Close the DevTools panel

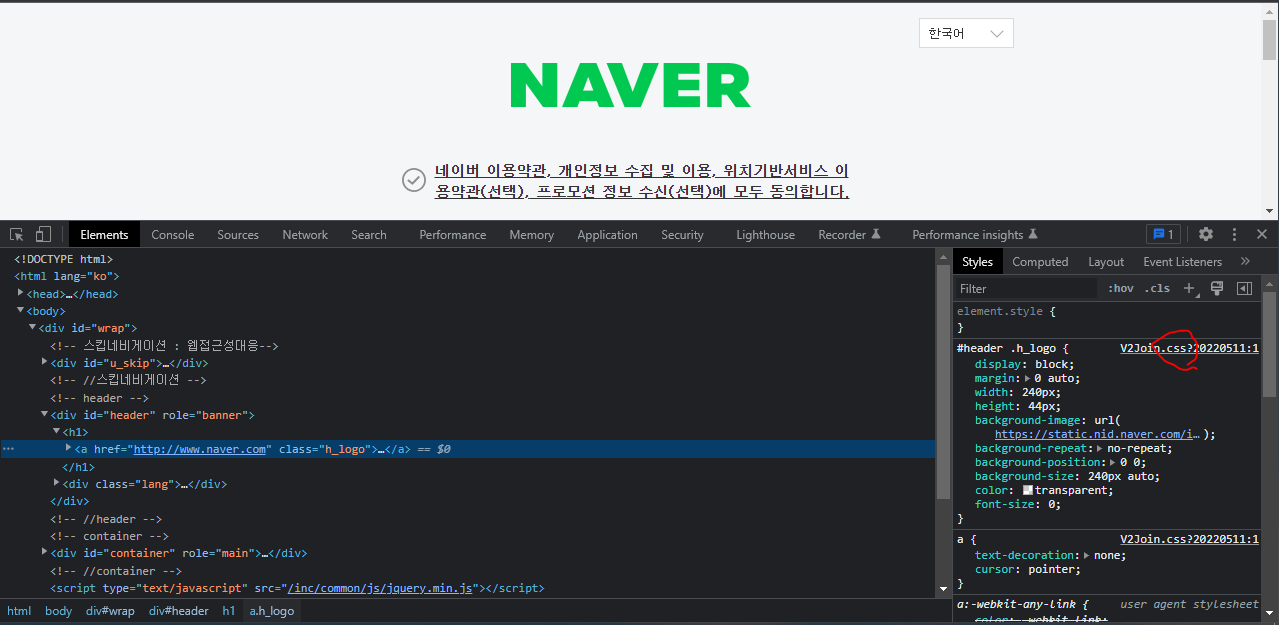pyautogui.click(x=1262, y=234)
